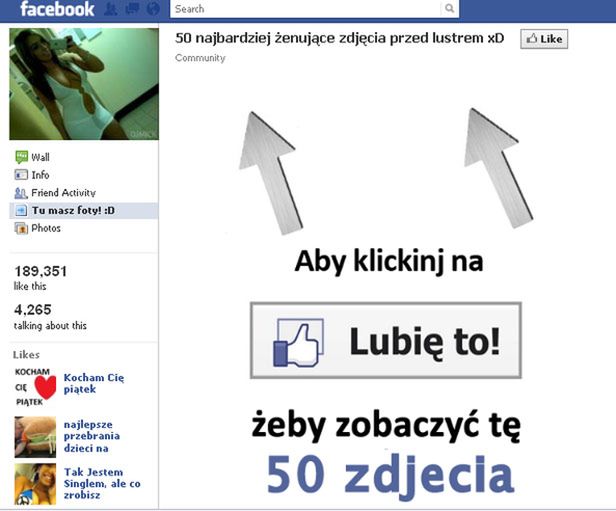Open the page profile picture

click(x=84, y=84)
